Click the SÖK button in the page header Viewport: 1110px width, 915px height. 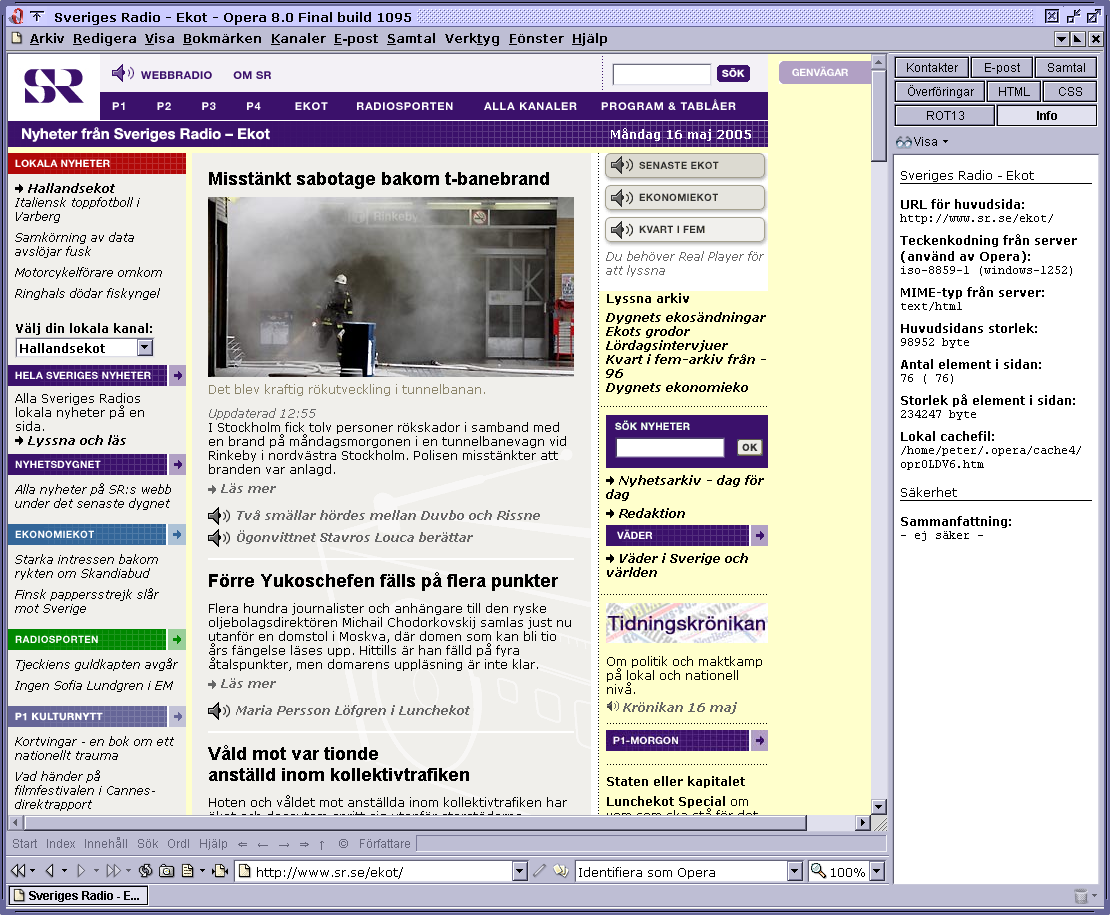click(733, 74)
